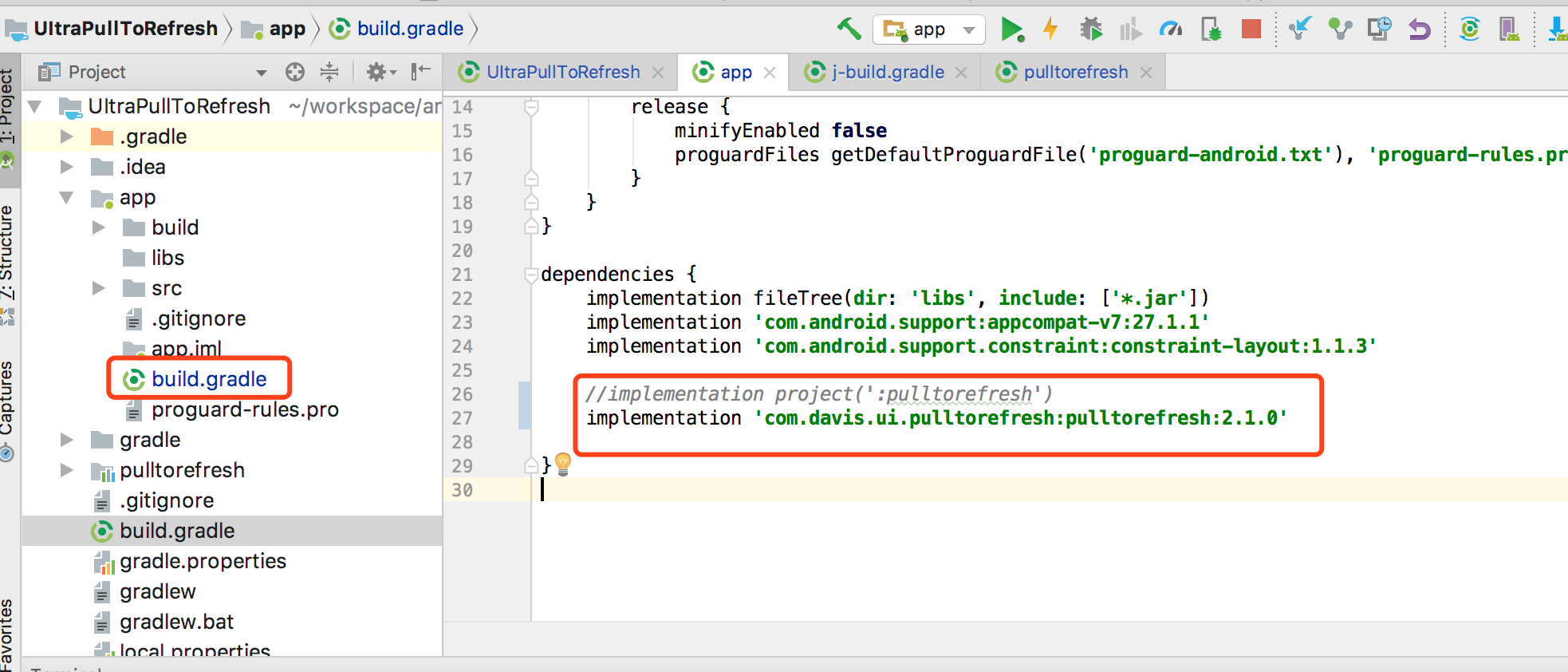Open Project panel gear settings
The height and width of the screenshot is (672, 1568).
click(381, 72)
